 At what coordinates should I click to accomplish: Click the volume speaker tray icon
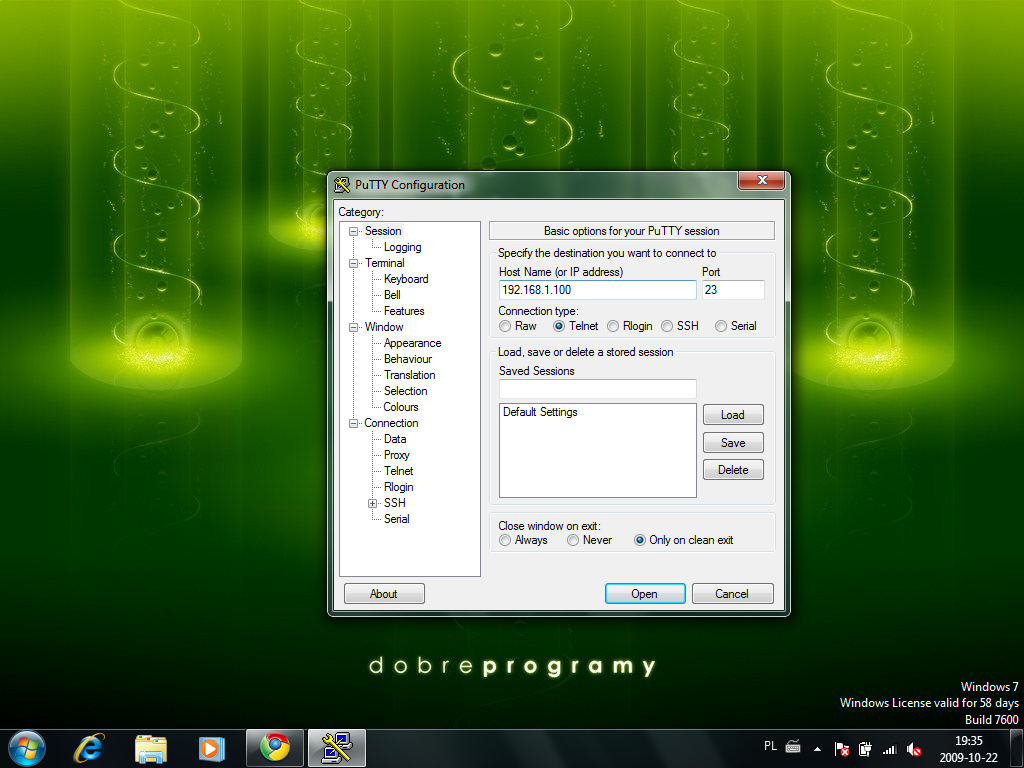pyautogui.click(x=914, y=749)
